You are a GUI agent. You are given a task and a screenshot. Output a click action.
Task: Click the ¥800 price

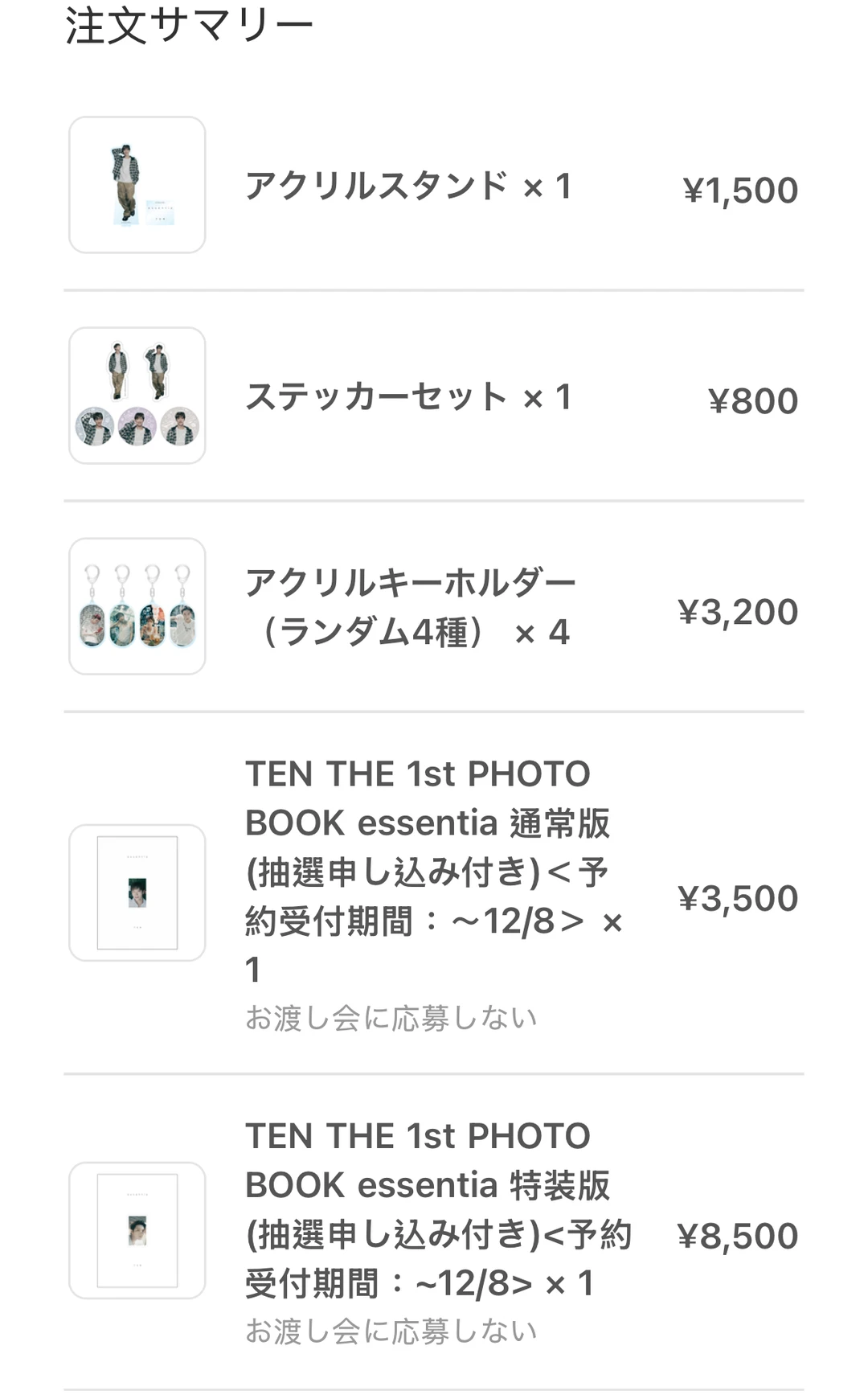point(753,401)
